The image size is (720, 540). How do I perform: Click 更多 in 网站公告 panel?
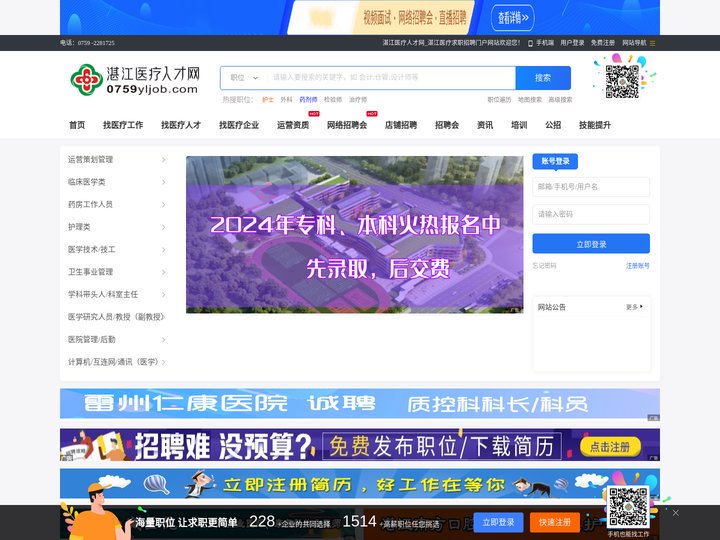click(x=634, y=307)
